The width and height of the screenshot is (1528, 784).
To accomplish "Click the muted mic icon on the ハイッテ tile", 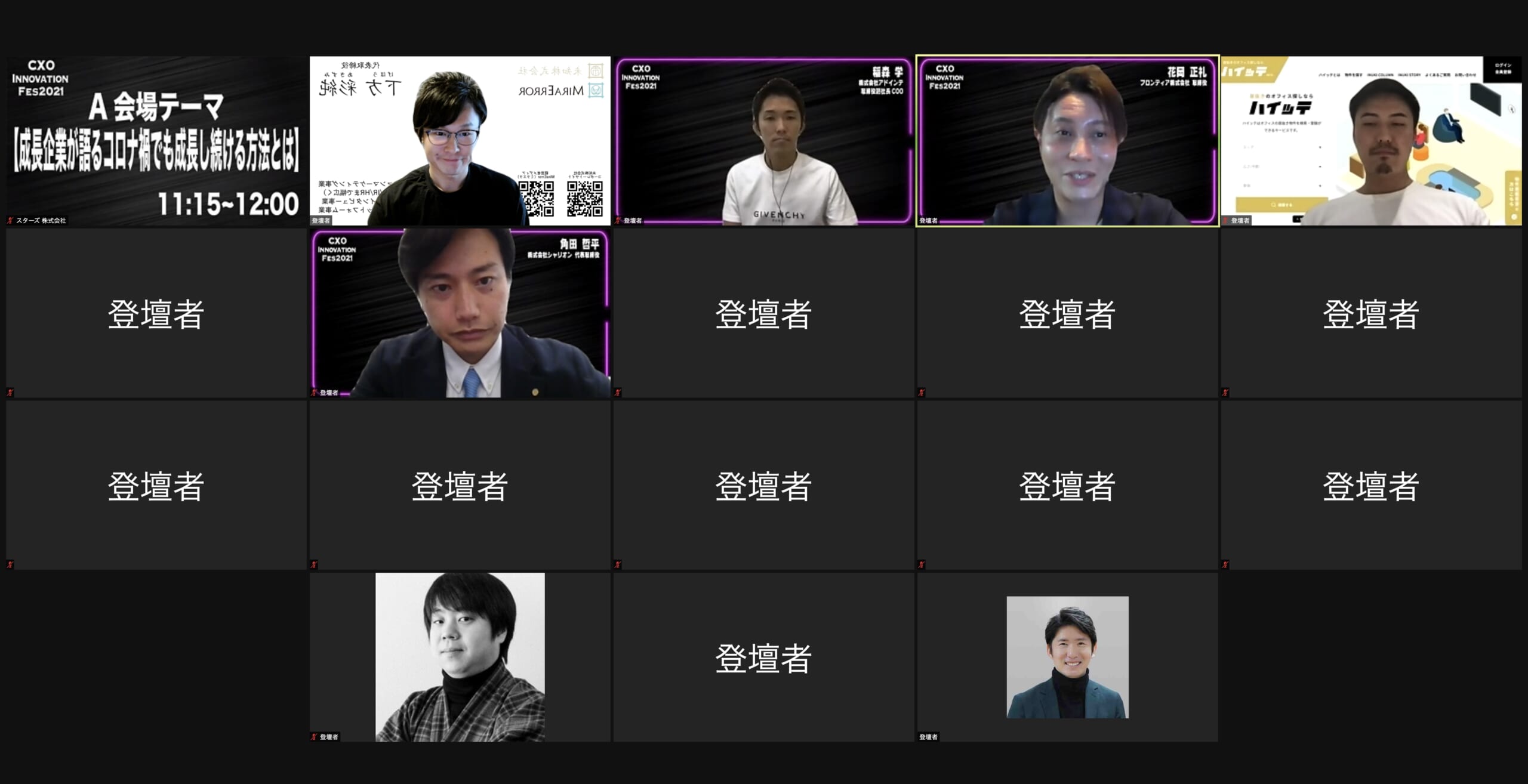I will tap(1225, 220).
